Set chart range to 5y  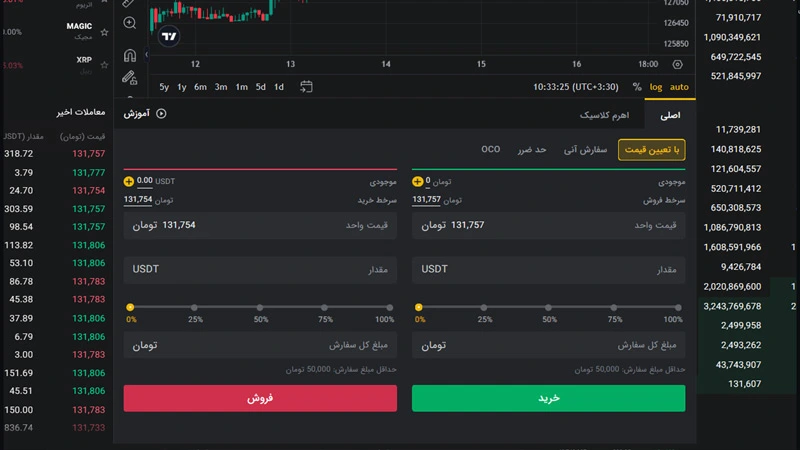pos(164,87)
